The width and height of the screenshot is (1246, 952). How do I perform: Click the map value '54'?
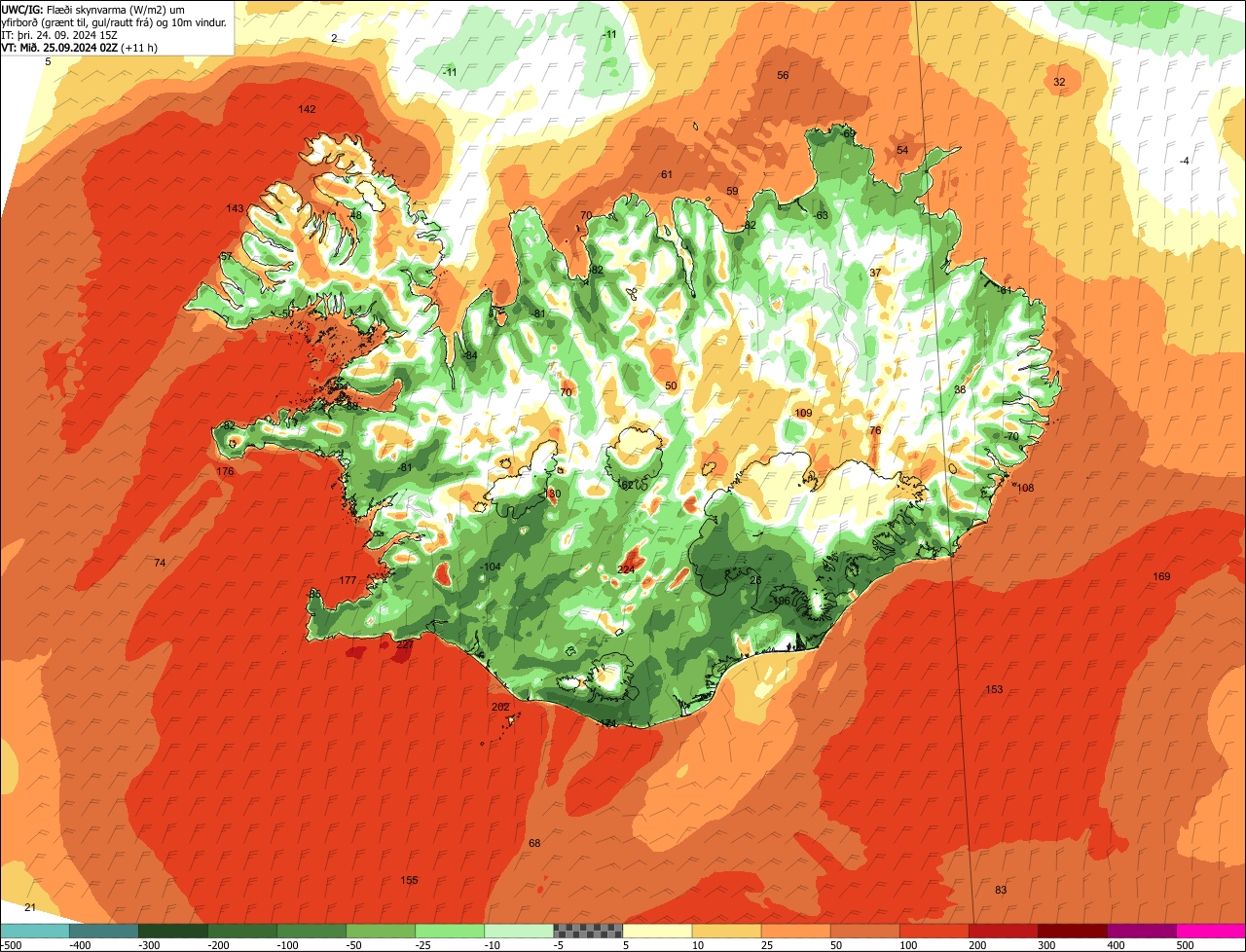pos(902,150)
